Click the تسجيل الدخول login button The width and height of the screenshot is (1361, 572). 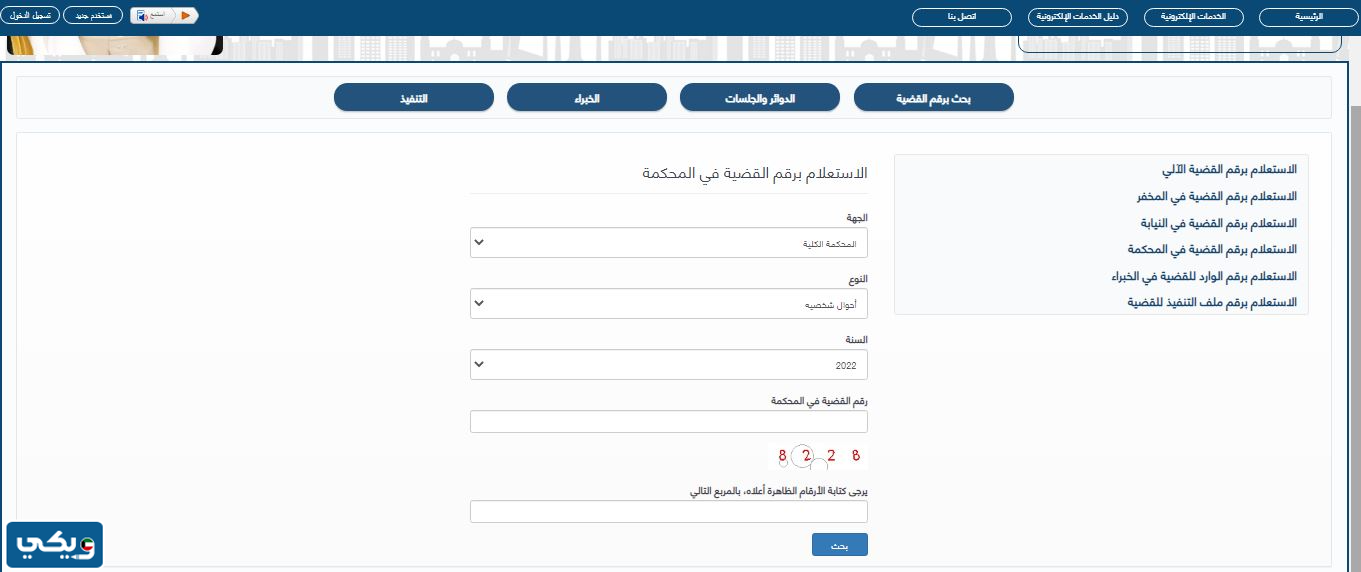point(34,16)
